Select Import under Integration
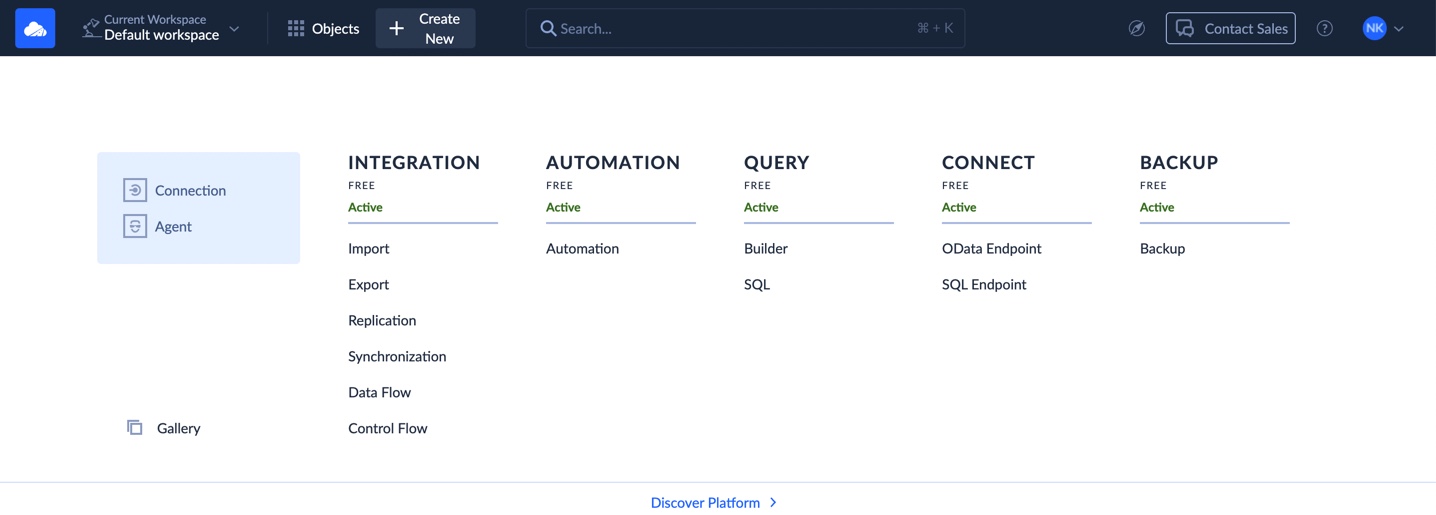Viewport: 1436px width, 515px height. click(369, 248)
